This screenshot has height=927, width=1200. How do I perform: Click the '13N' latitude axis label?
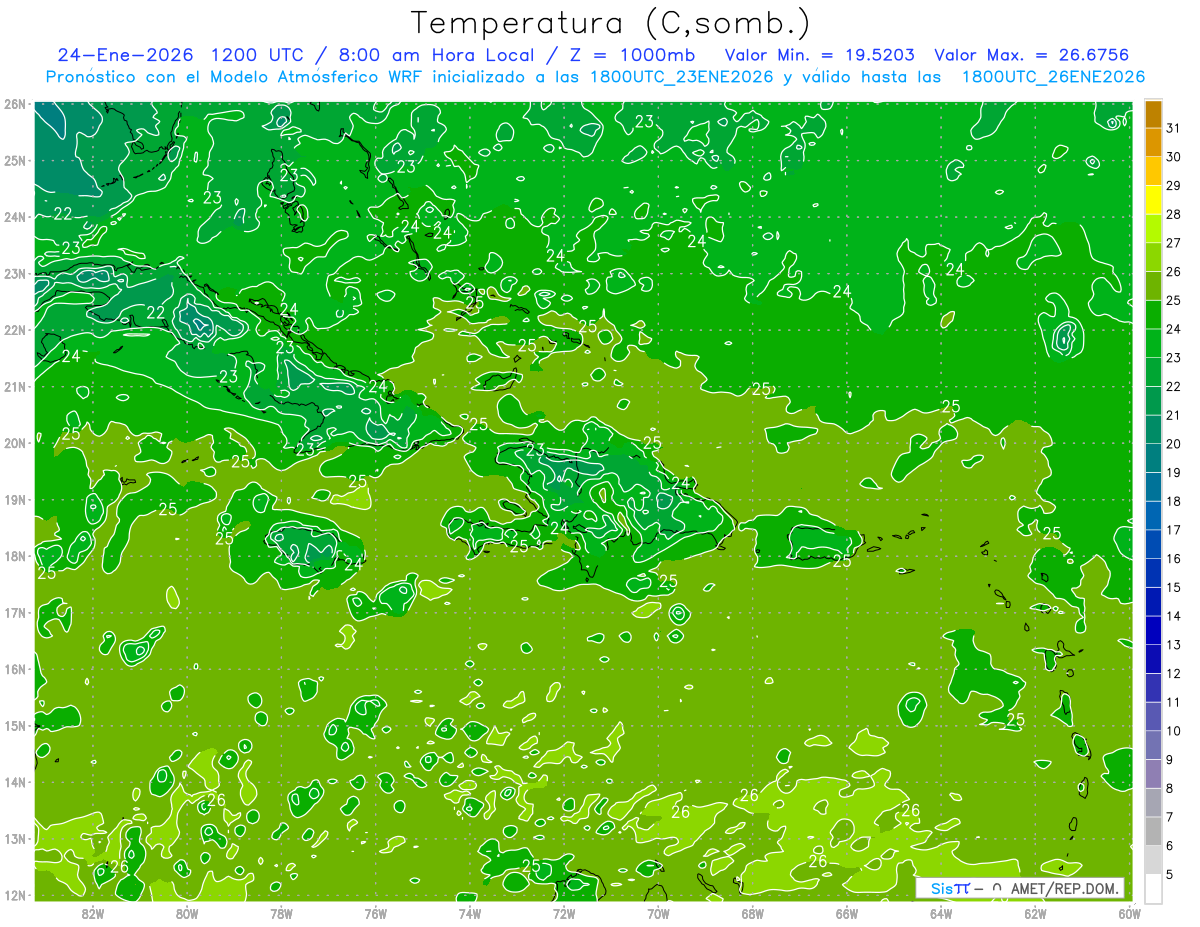pyautogui.click(x=15, y=839)
